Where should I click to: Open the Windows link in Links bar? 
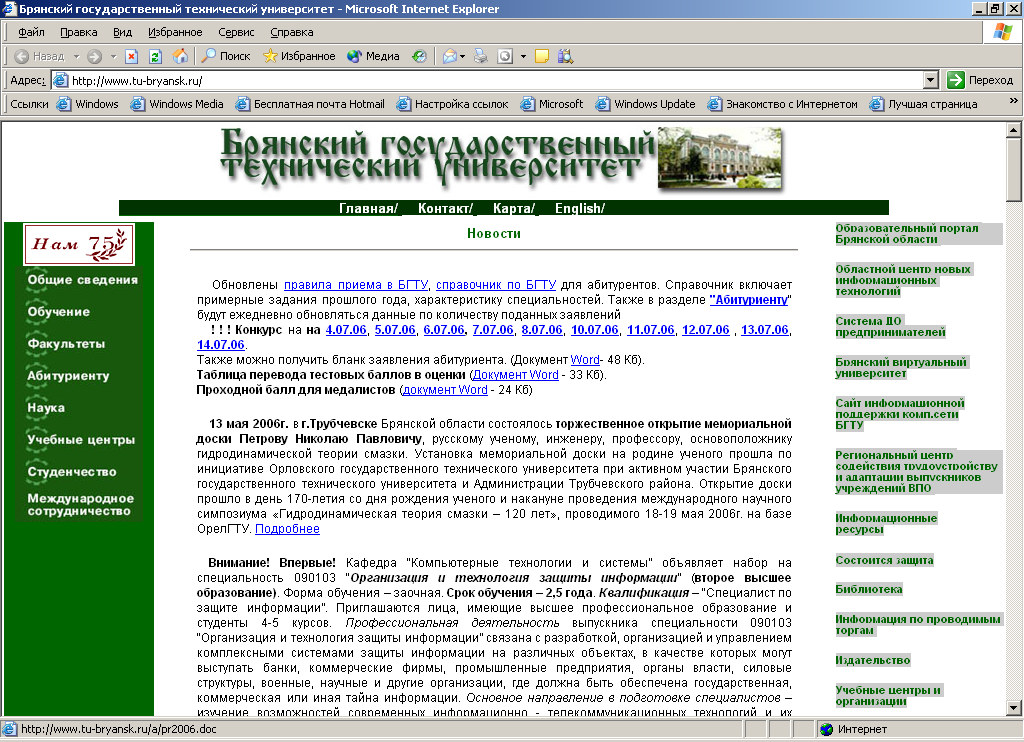88,104
